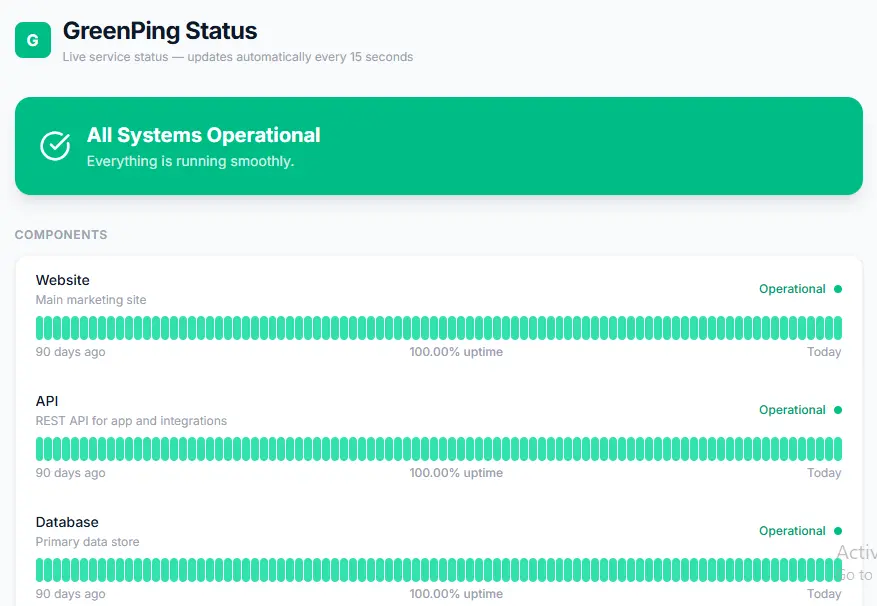Click API's 'Today' label
The image size is (877, 606).
(x=824, y=473)
